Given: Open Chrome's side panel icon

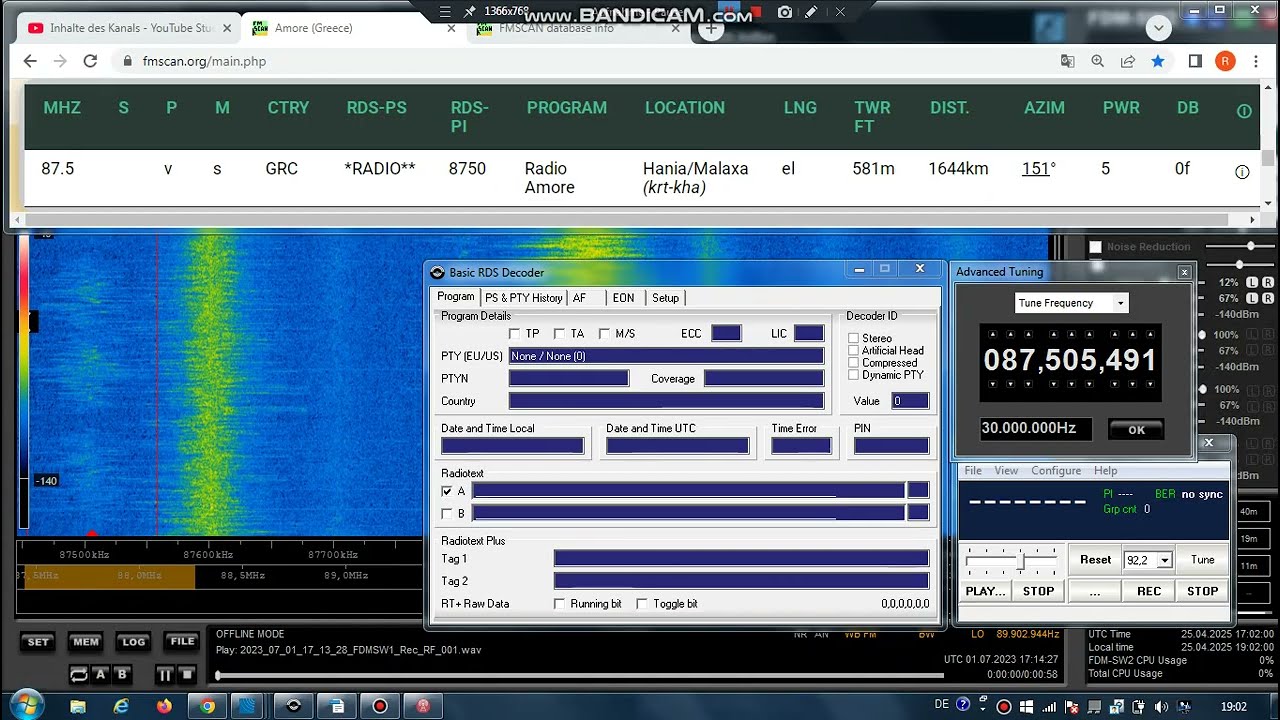Looking at the screenshot, I should (1195, 61).
